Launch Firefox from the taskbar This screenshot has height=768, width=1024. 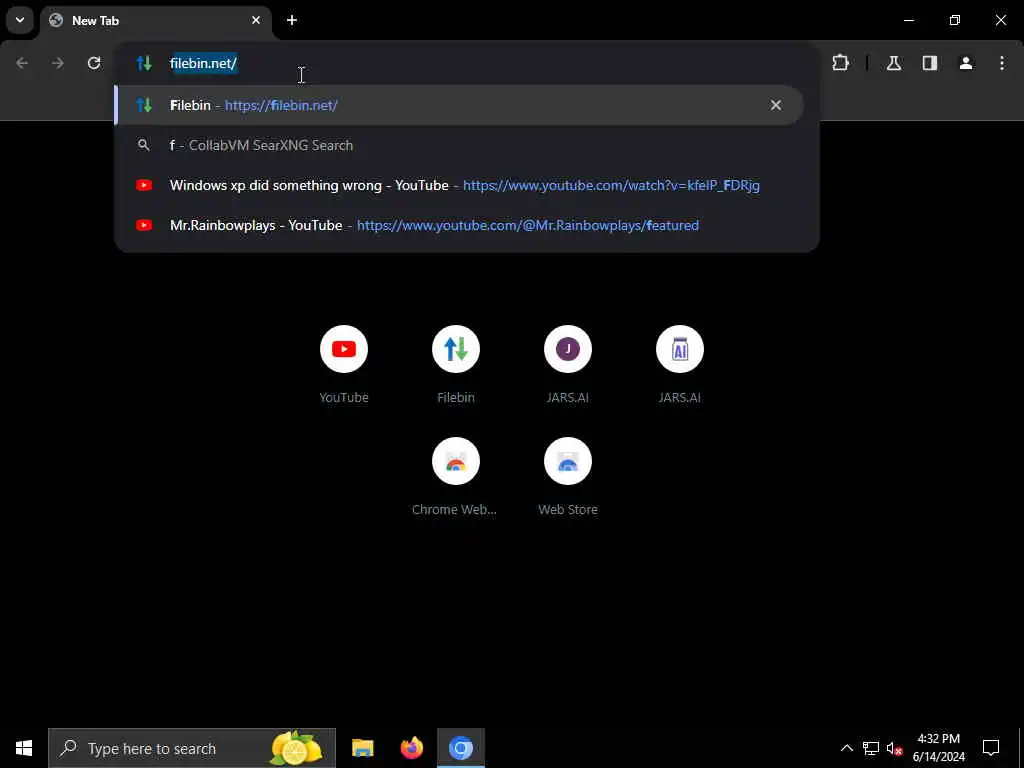pos(411,748)
